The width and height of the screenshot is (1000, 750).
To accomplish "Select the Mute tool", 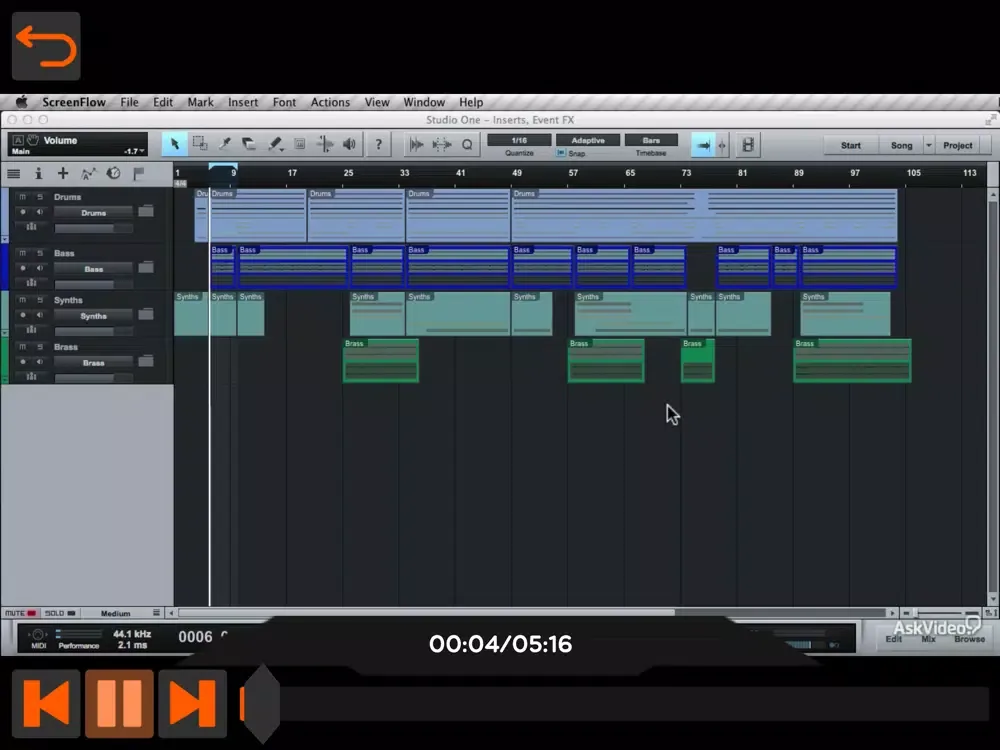I will point(300,144).
